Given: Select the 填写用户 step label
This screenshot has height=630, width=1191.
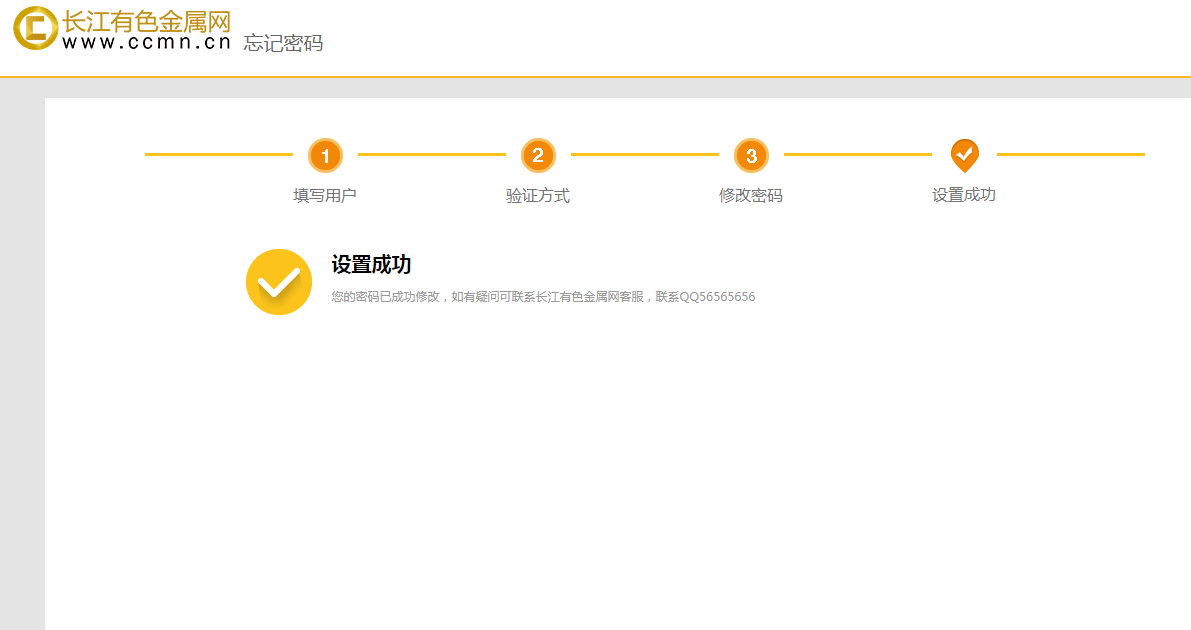Looking at the screenshot, I should pos(325,195).
